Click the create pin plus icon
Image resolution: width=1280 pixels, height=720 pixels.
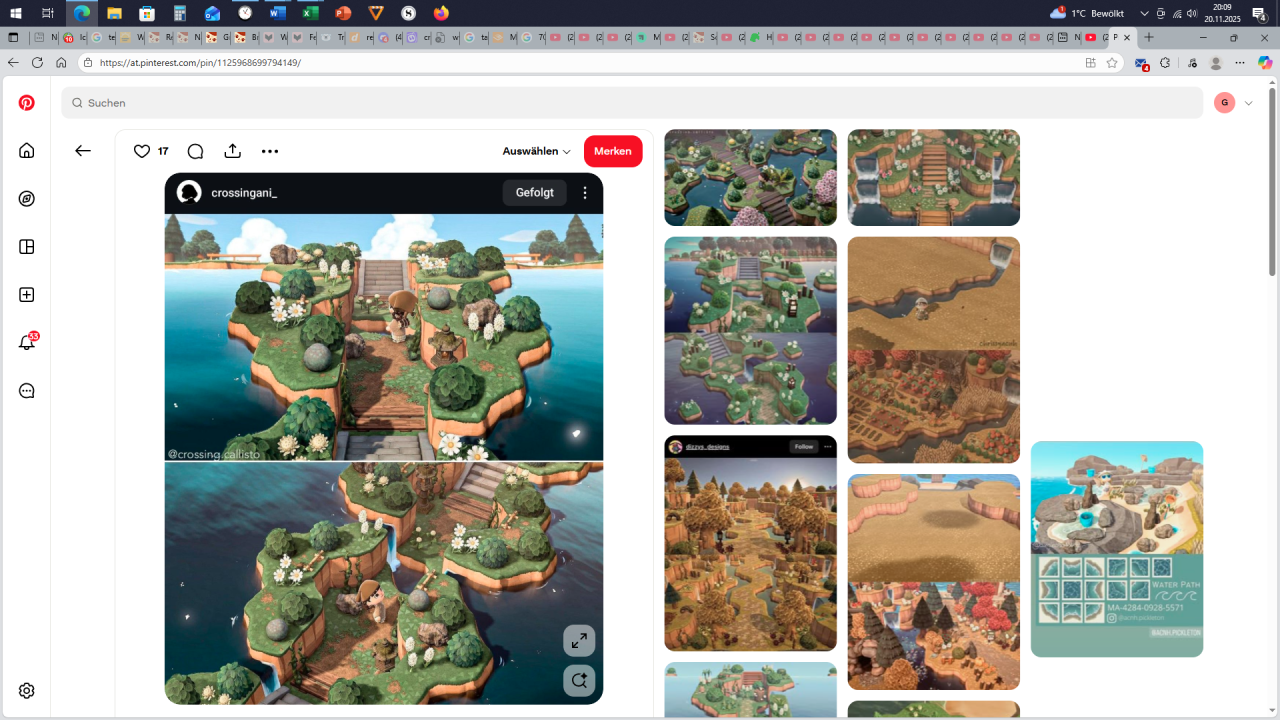[x=27, y=295]
